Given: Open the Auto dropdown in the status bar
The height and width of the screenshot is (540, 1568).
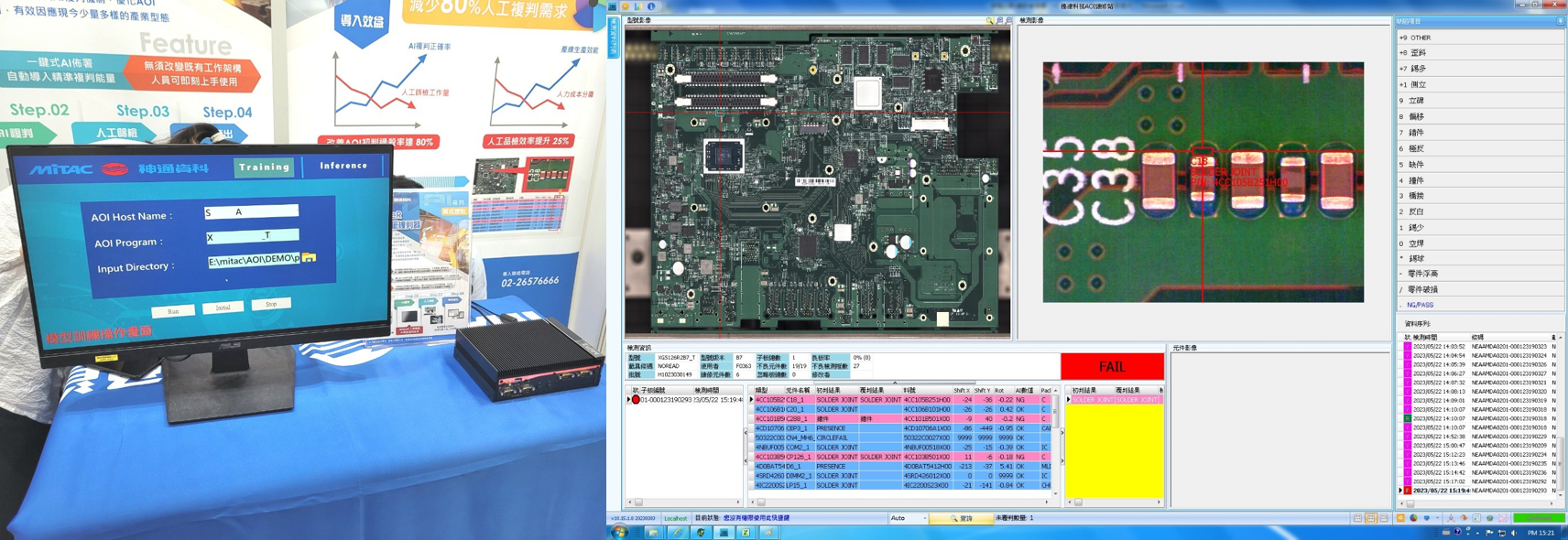Looking at the screenshot, I should (x=908, y=518).
